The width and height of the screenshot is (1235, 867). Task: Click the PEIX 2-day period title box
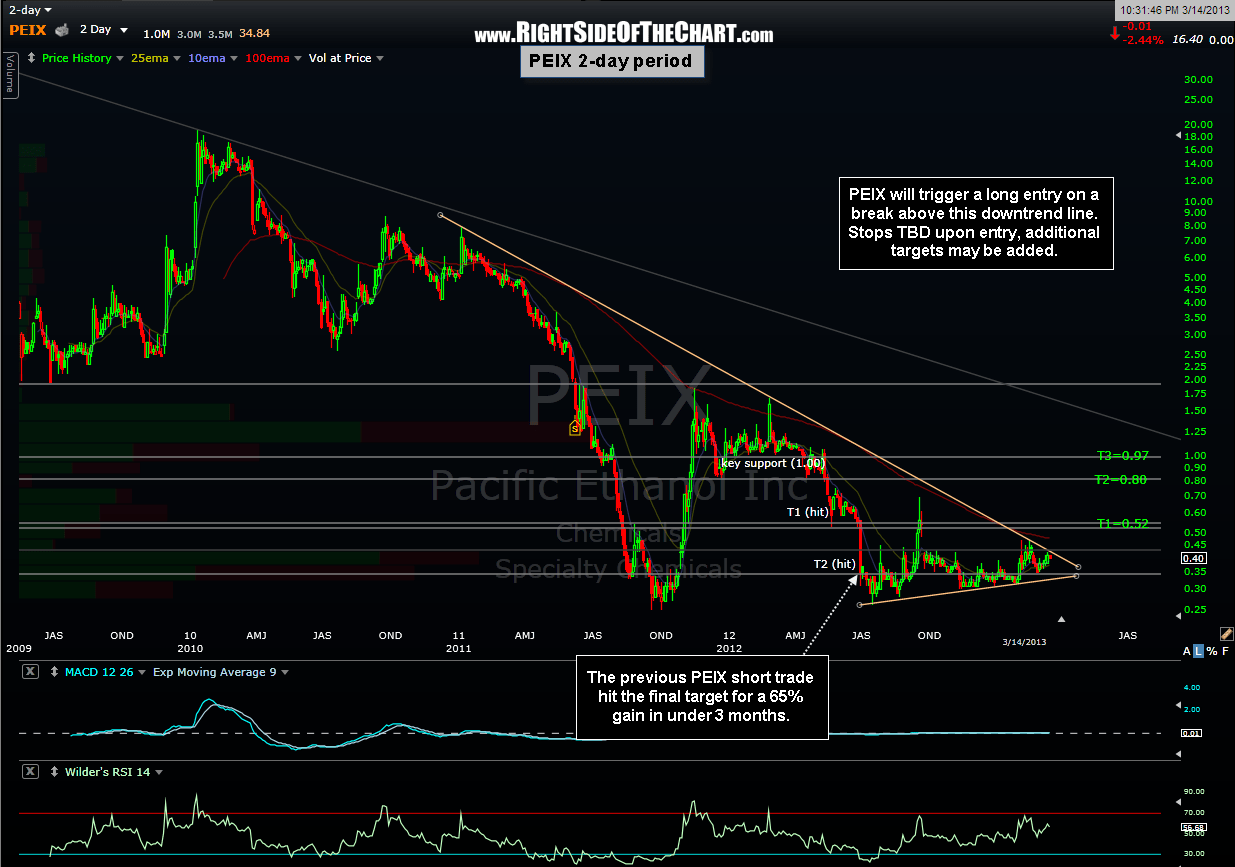[612, 63]
